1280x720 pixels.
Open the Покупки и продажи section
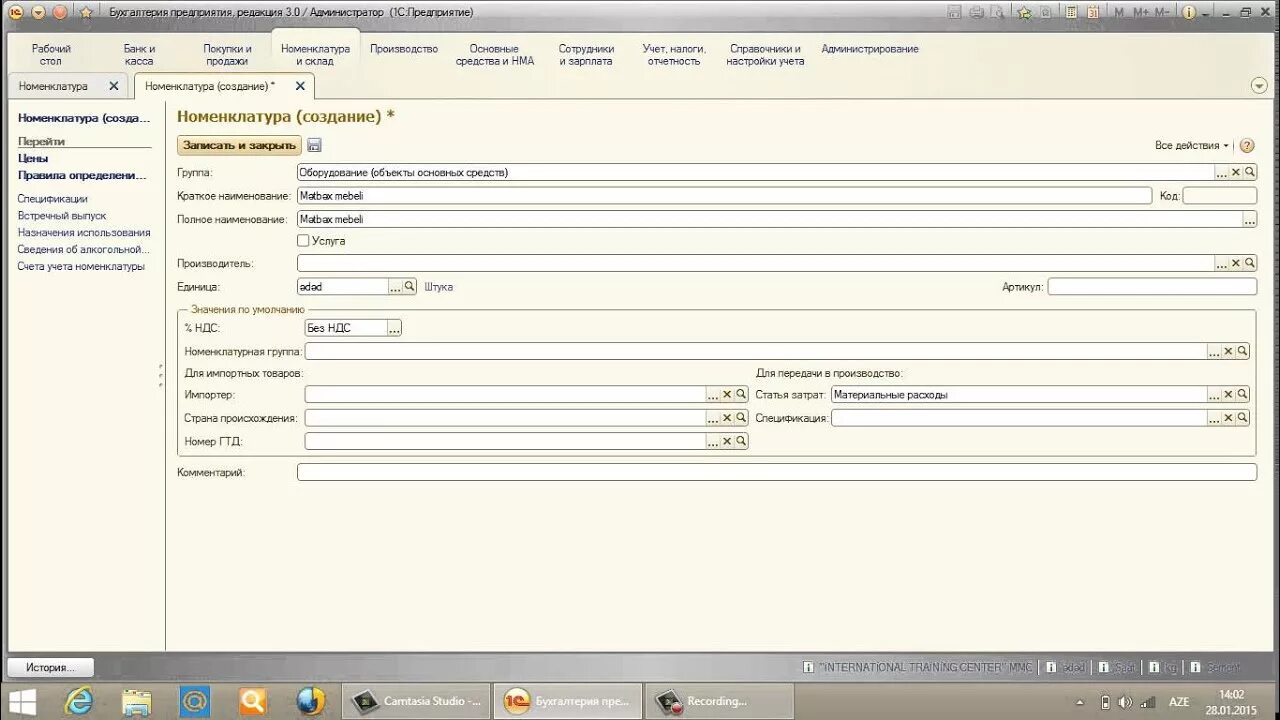tap(227, 55)
